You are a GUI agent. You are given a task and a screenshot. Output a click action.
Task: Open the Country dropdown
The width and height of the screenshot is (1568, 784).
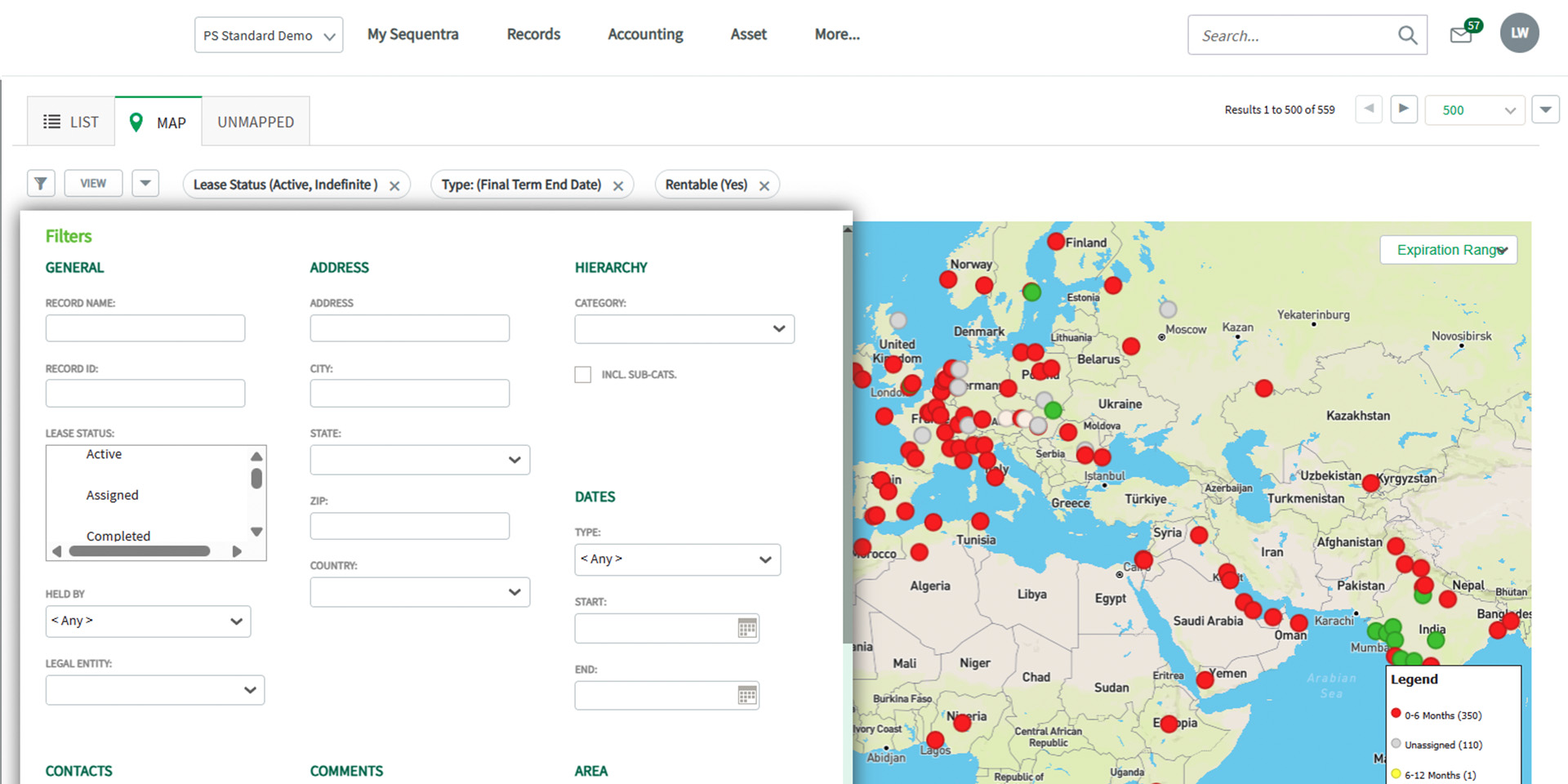click(x=420, y=592)
